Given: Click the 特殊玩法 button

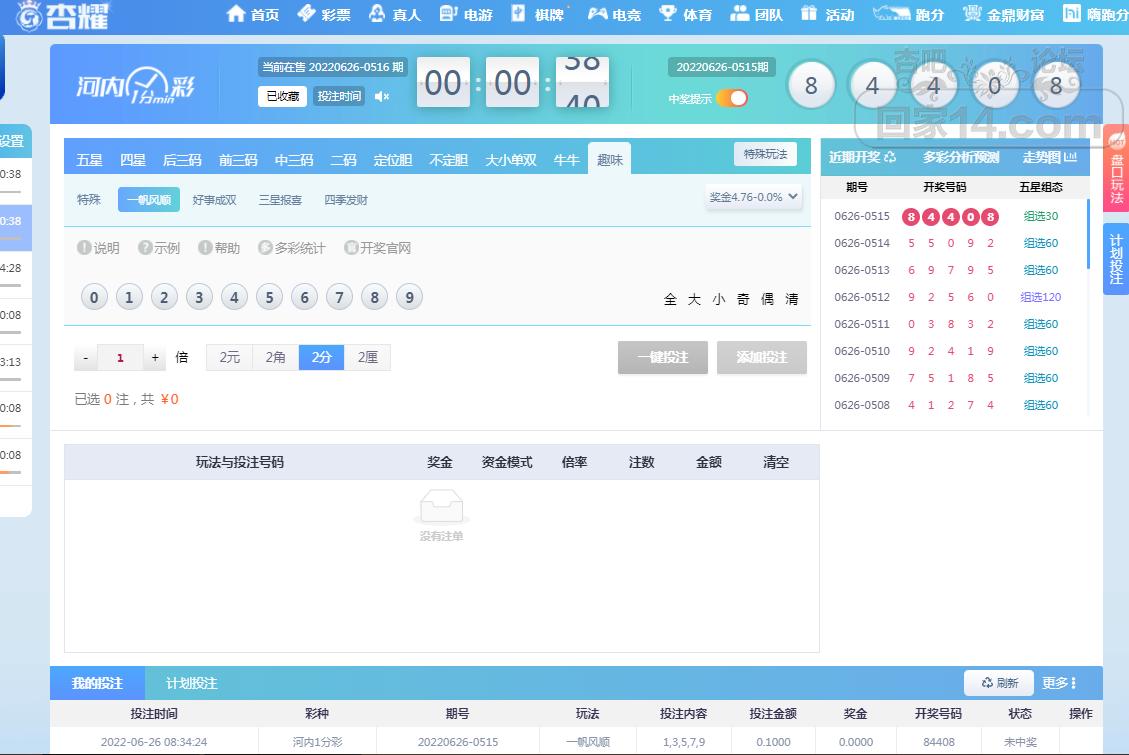Looking at the screenshot, I should coord(765,154).
